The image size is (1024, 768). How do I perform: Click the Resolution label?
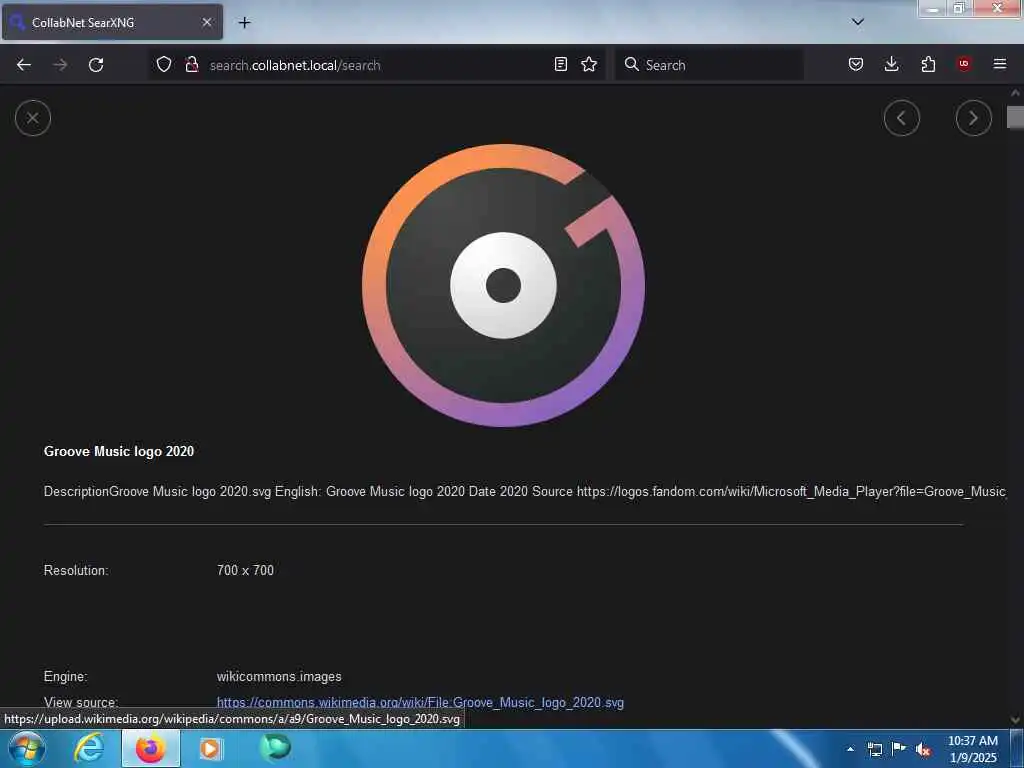76,570
